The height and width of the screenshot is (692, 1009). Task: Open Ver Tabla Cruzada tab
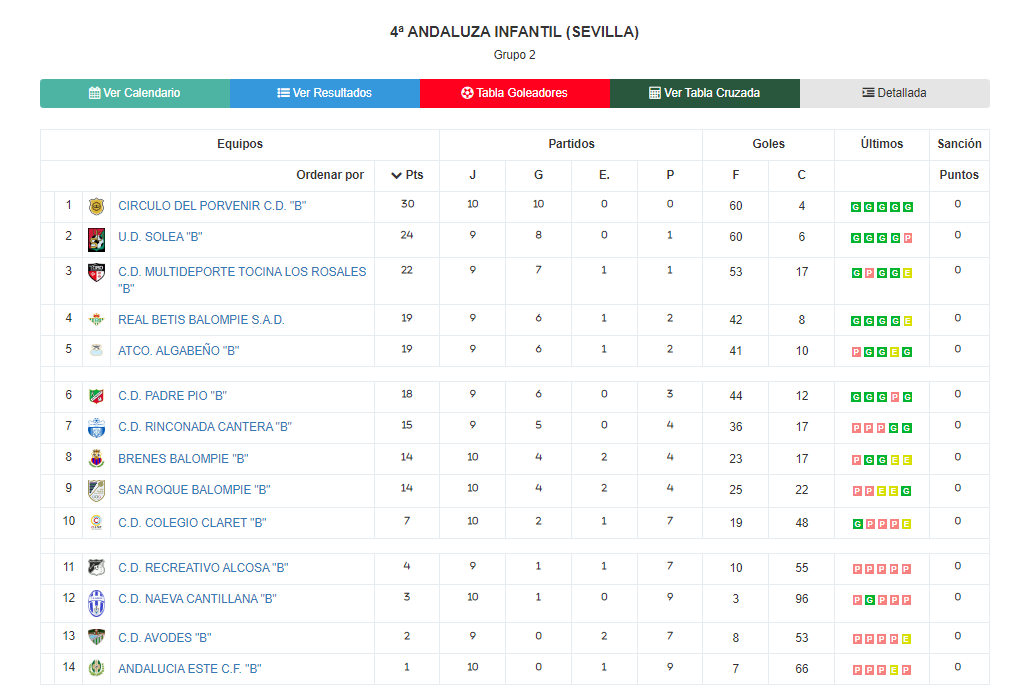click(x=705, y=93)
